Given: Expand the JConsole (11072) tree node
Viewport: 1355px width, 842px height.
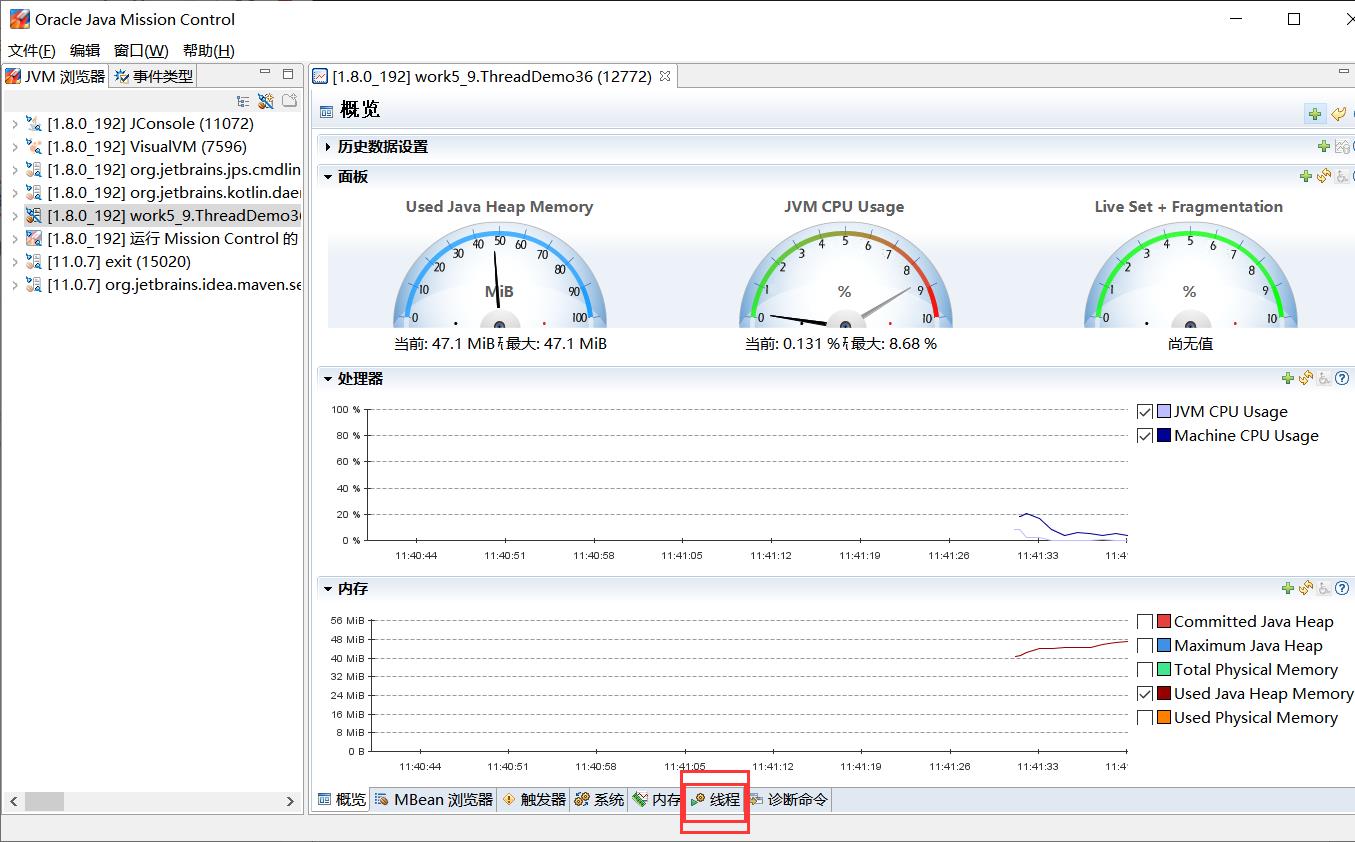Looking at the screenshot, I should point(14,124).
